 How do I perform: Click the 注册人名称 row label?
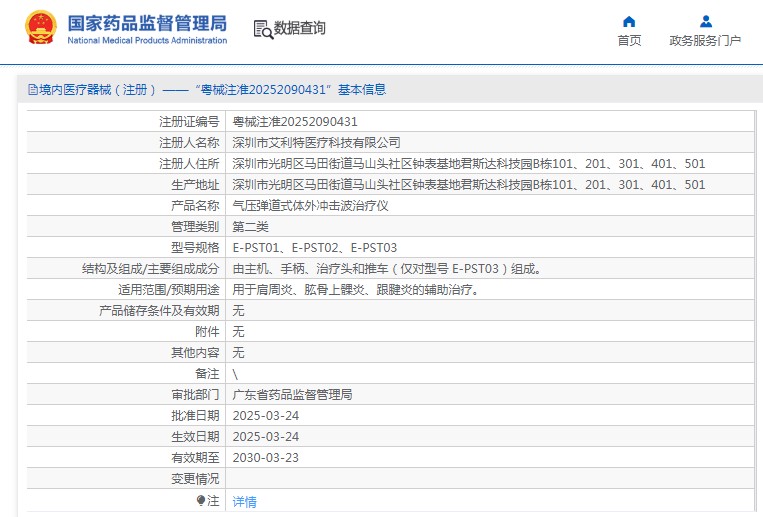click(x=189, y=143)
